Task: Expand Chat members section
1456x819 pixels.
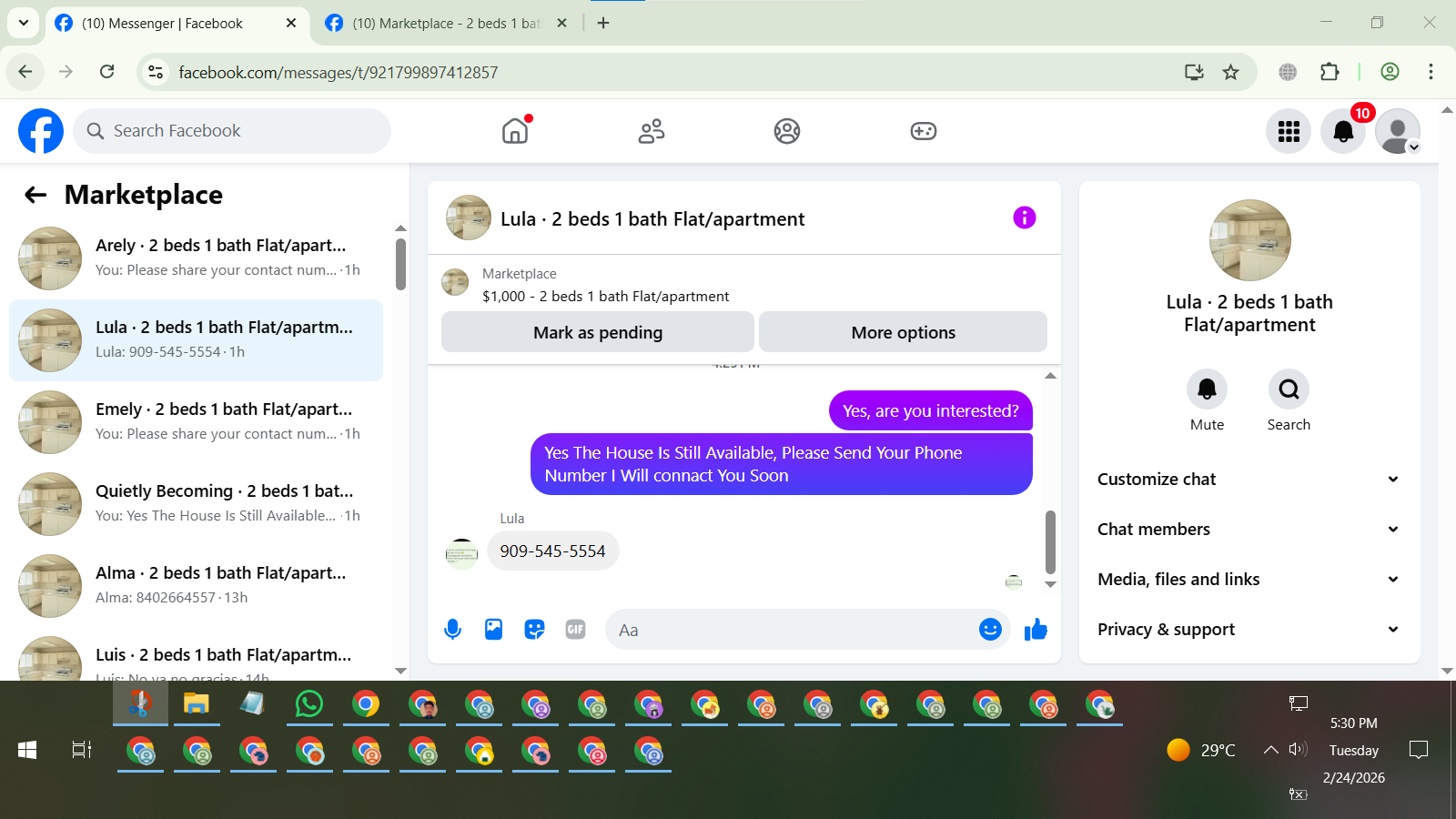Action: point(1249,530)
